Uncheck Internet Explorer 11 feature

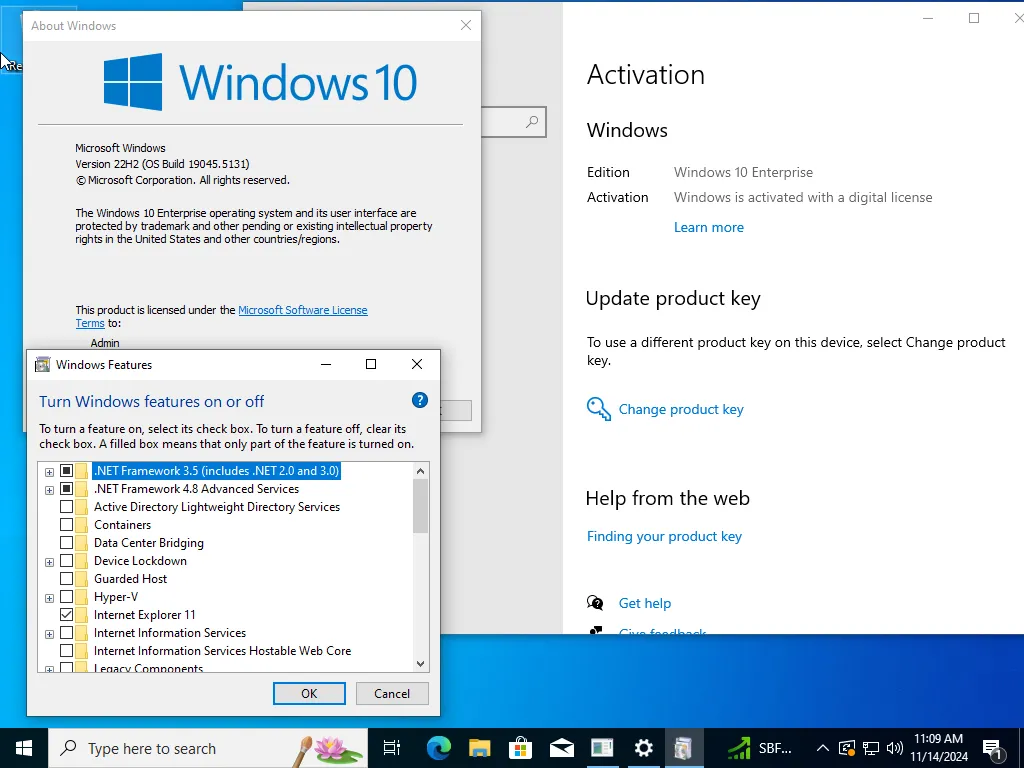coord(67,615)
